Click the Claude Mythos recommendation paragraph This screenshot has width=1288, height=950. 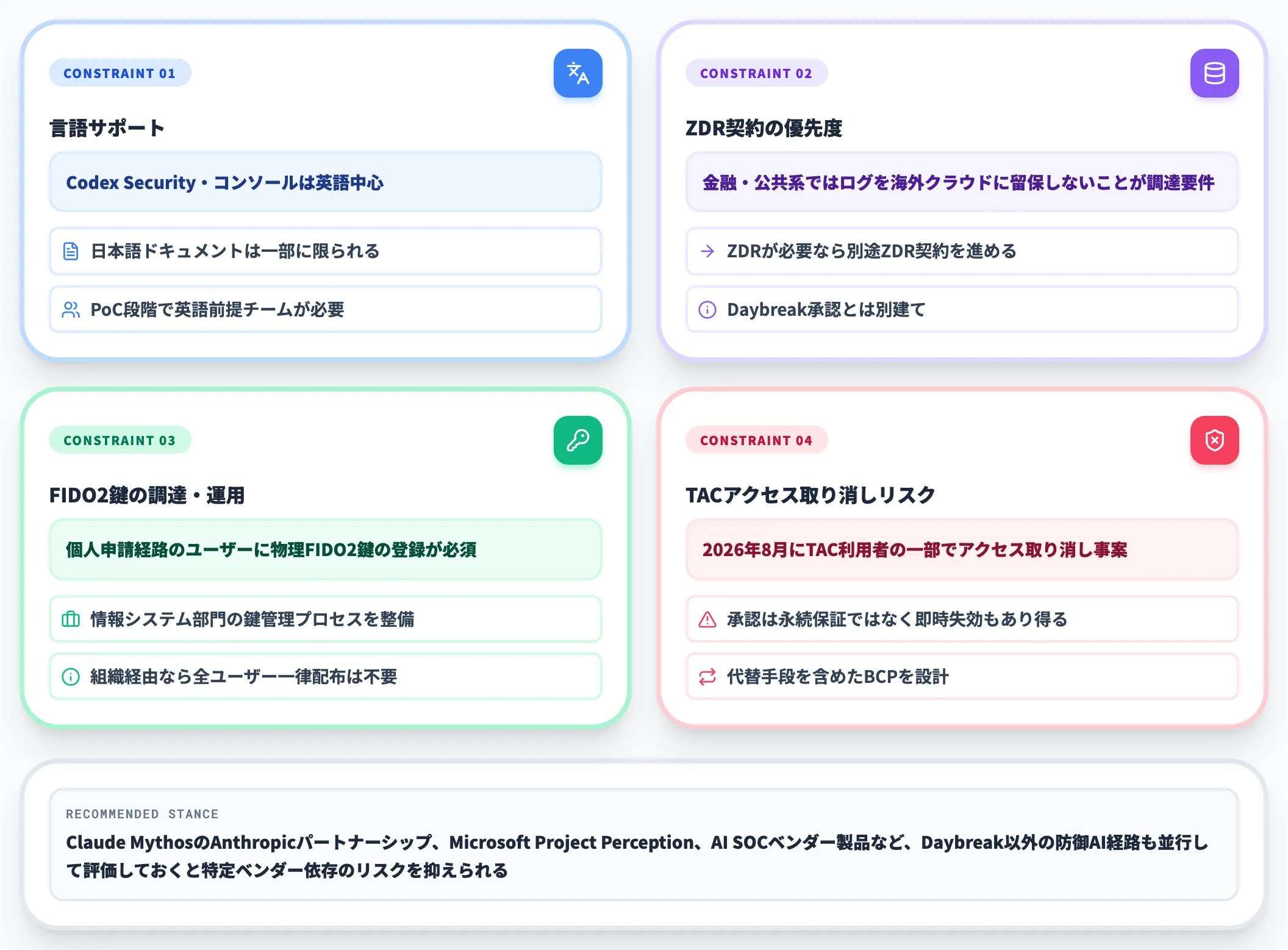pyautogui.click(x=637, y=856)
